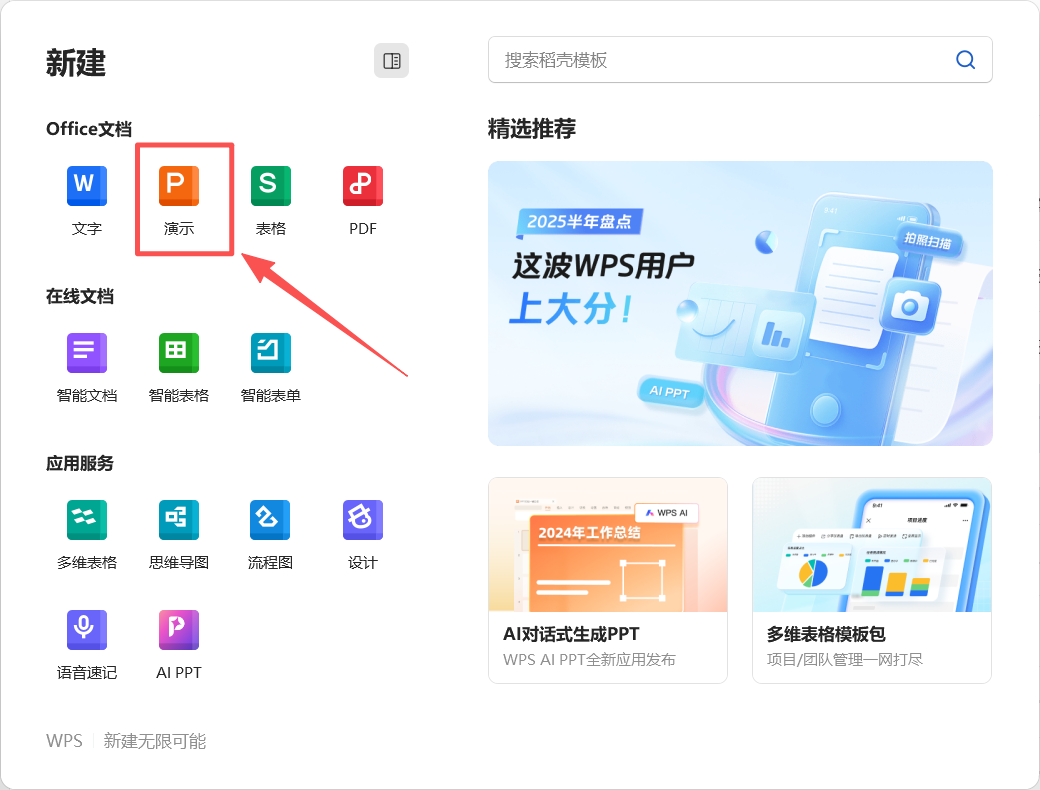Click the 搜索稻壳模板 search box

tap(700, 60)
